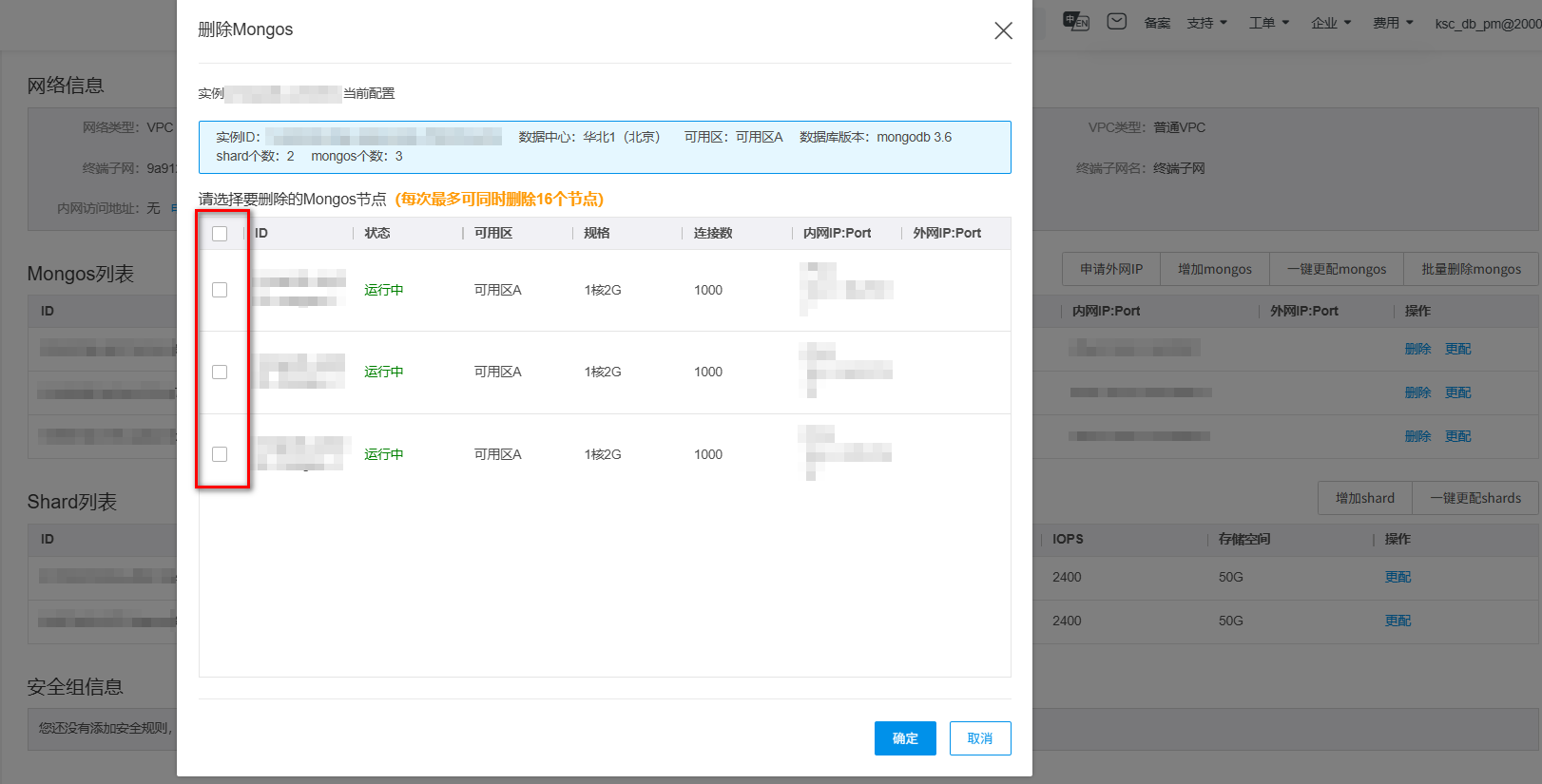This screenshot has width=1542, height=784.
Task: Expand the 企业 dropdown menu
Action: 1330,23
